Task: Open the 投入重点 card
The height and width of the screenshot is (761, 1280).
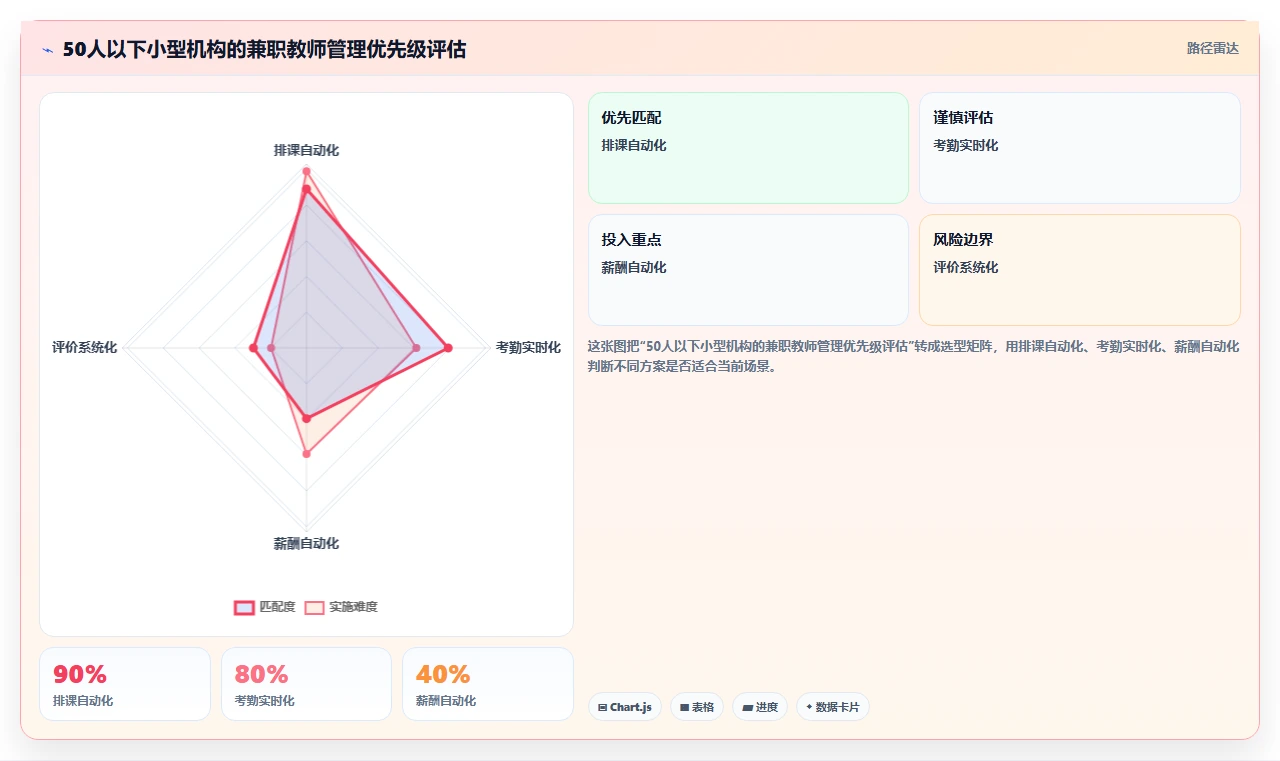Action: [748, 270]
